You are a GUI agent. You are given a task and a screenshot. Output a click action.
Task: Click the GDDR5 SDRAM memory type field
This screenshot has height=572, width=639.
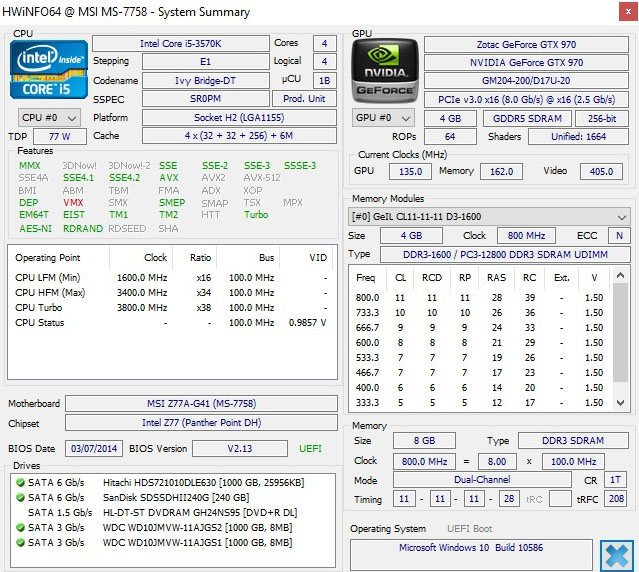[x=527, y=119]
